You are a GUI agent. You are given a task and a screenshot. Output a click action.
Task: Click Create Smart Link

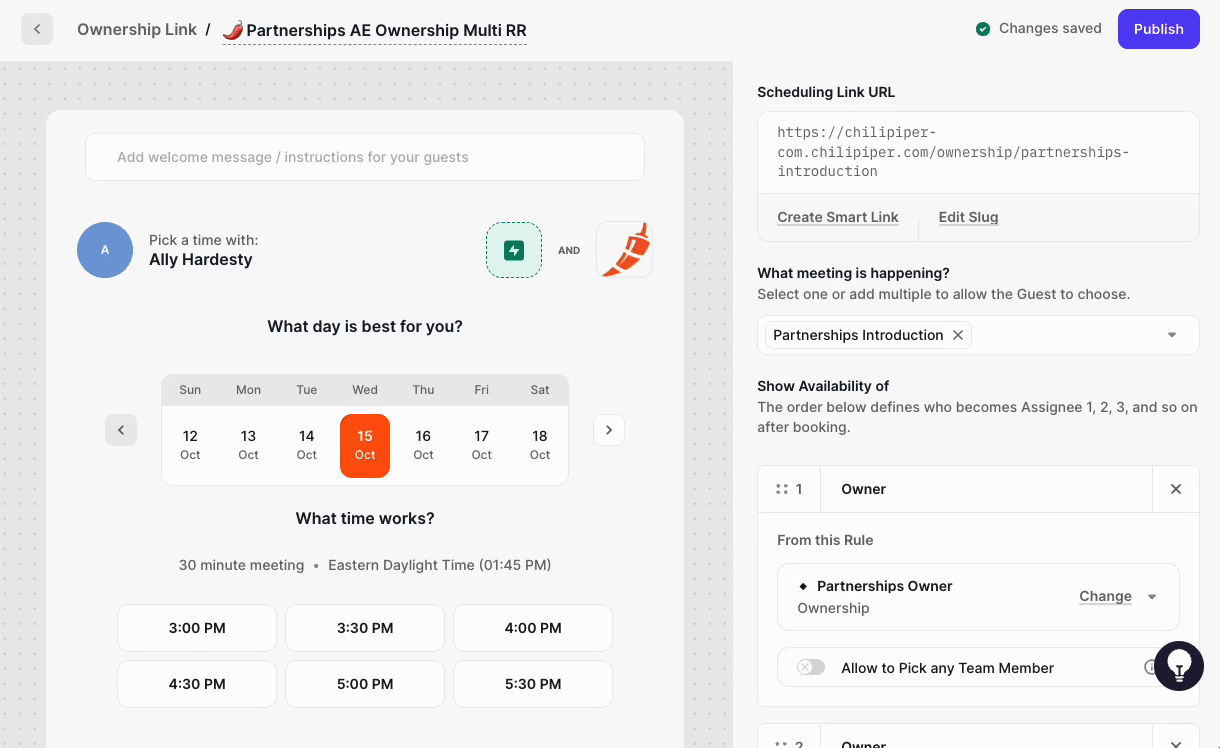pyautogui.click(x=838, y=217)
